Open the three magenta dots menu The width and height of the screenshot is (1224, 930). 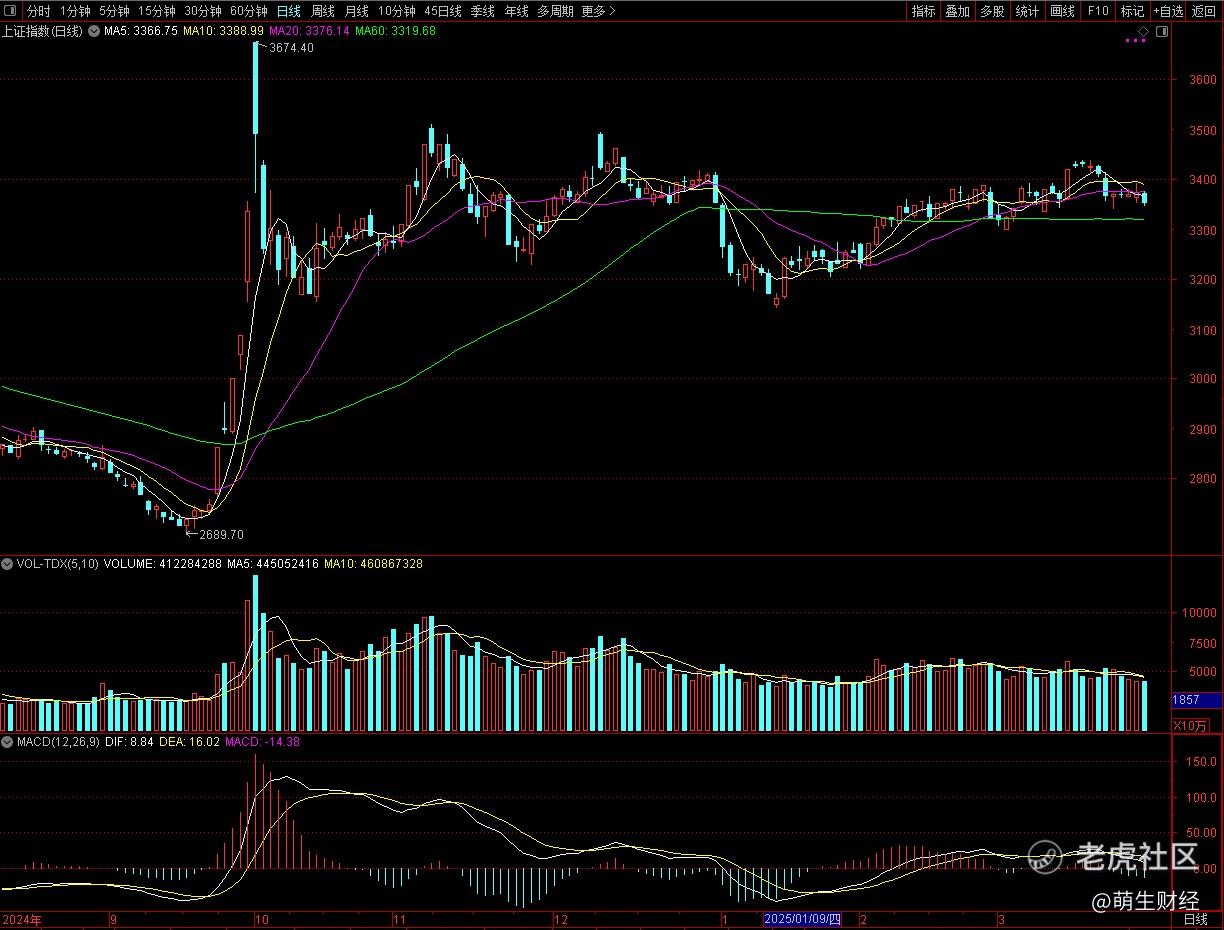coord(1137,41)
